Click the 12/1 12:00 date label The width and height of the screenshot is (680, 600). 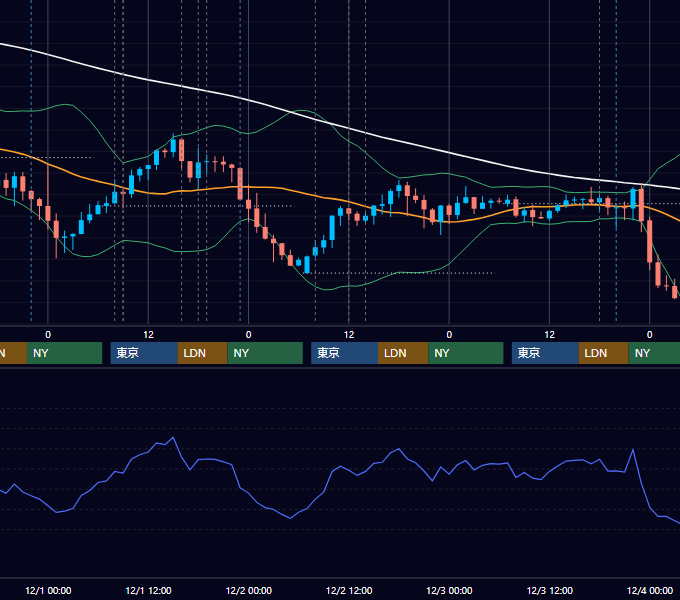[148, 590]
